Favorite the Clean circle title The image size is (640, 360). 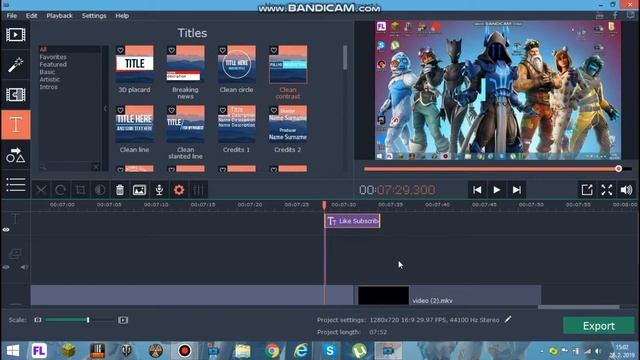222,50
